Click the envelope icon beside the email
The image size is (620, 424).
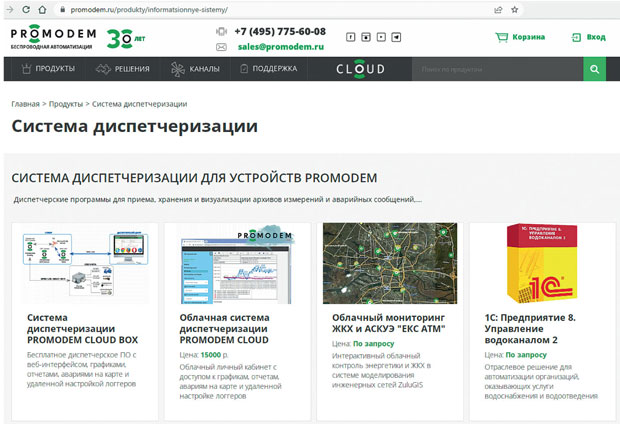(x=221, y=47)
